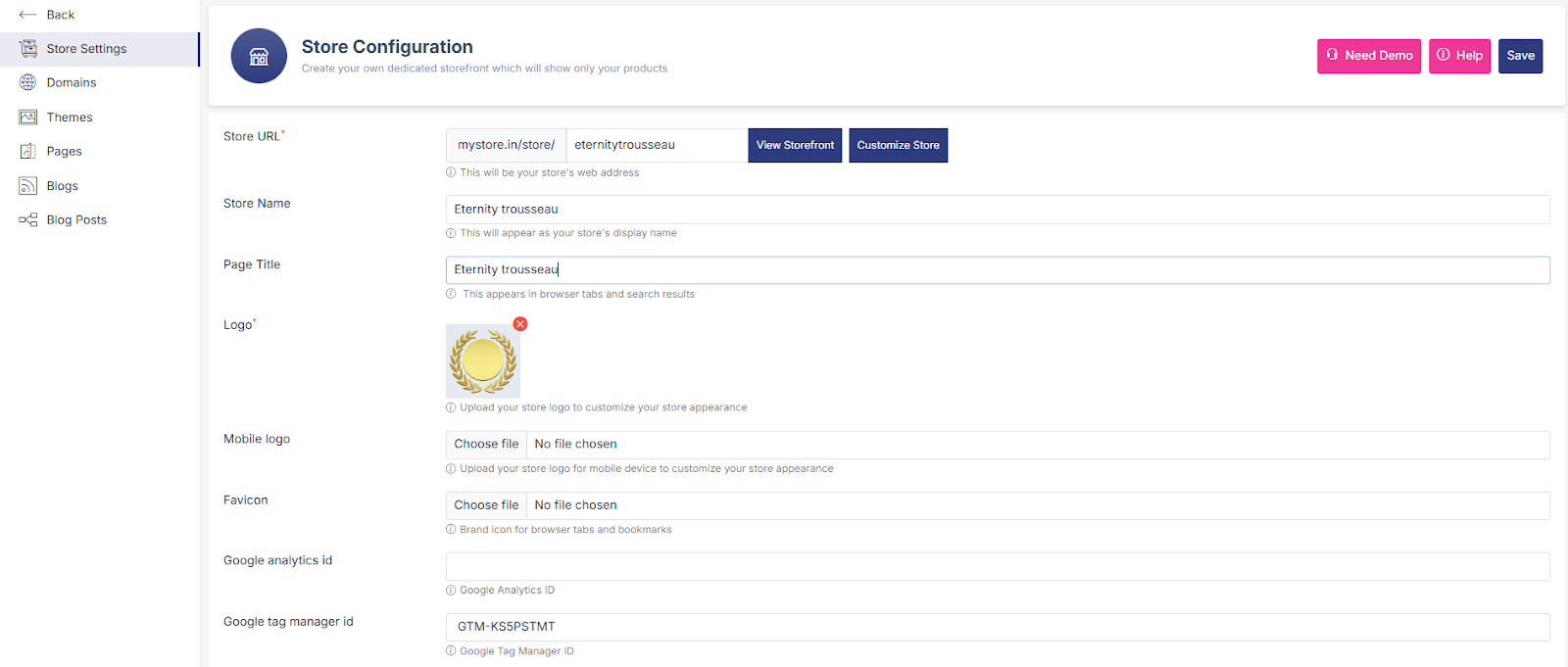Click the round storefront header icon
Viewport: 1568px width, 667px height.
(x=259, y=56)
